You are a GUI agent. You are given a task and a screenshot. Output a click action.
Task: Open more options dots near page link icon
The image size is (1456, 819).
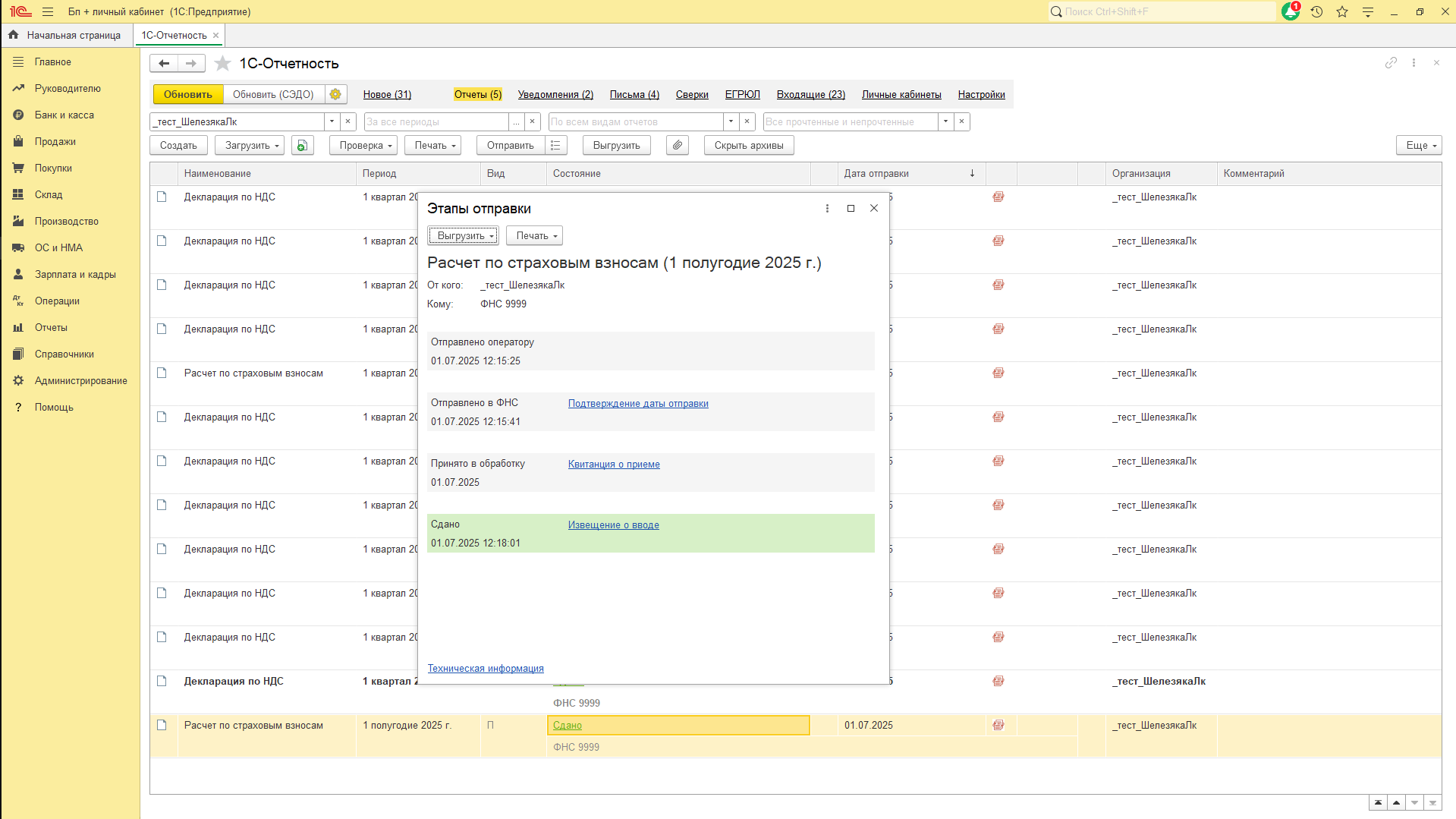pos(1414,63)
